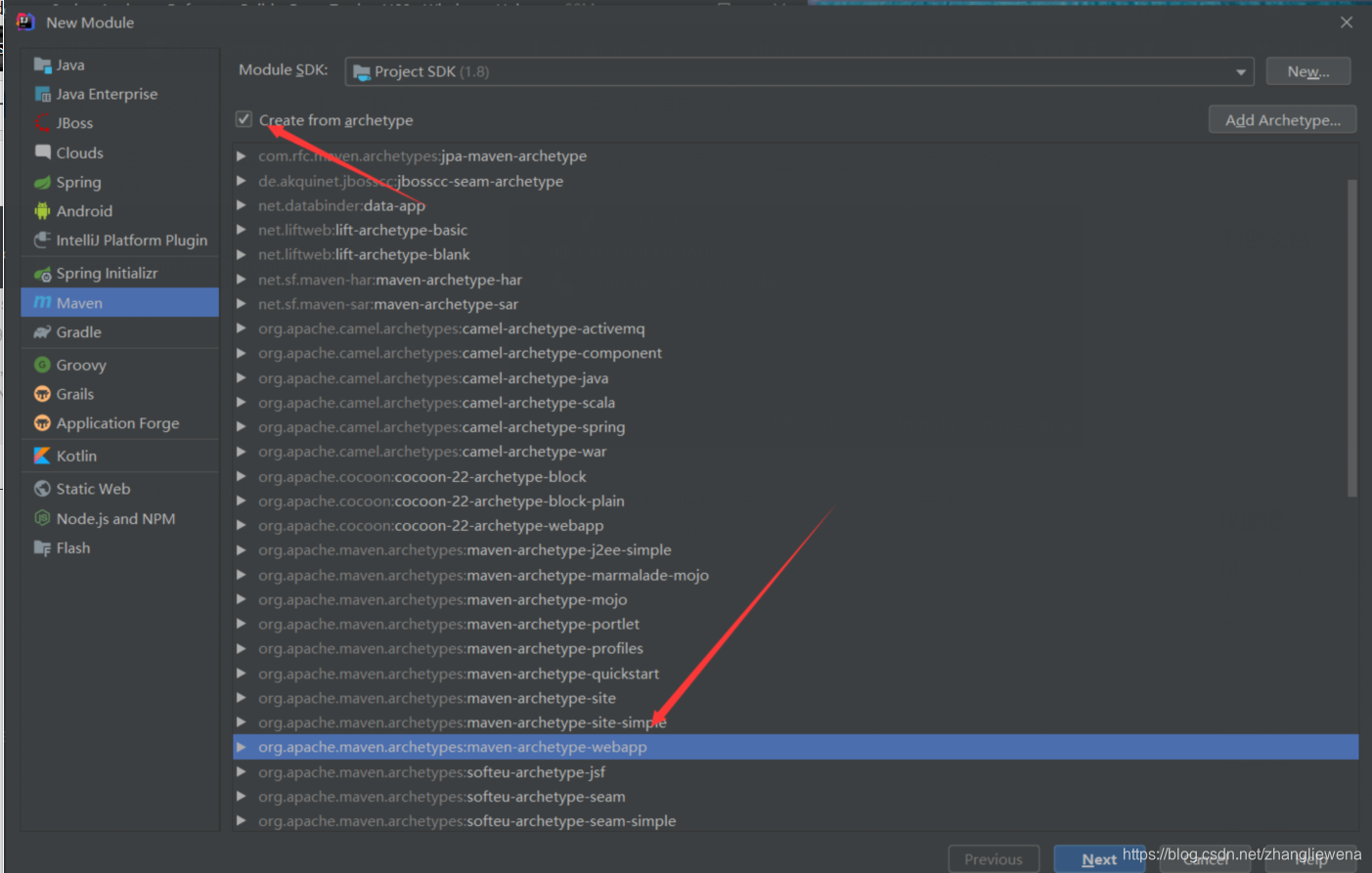Click the New... SDK button

[1308, 71]
